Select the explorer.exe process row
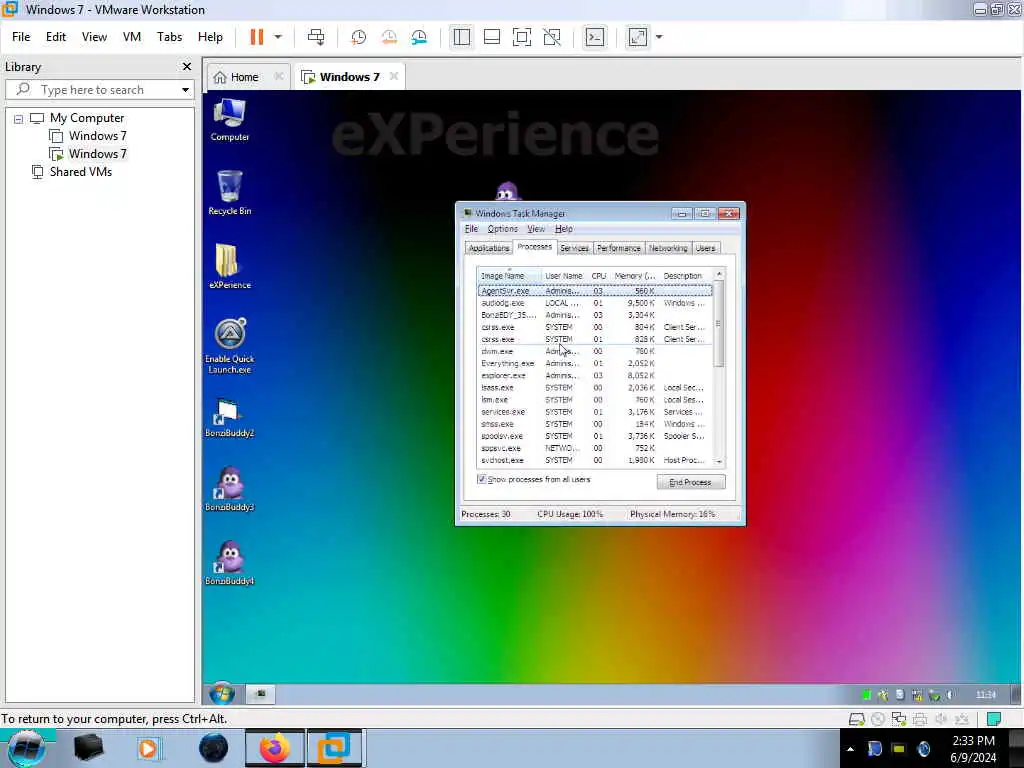The width and height of the screenshot is (1024, 768). 595,376
